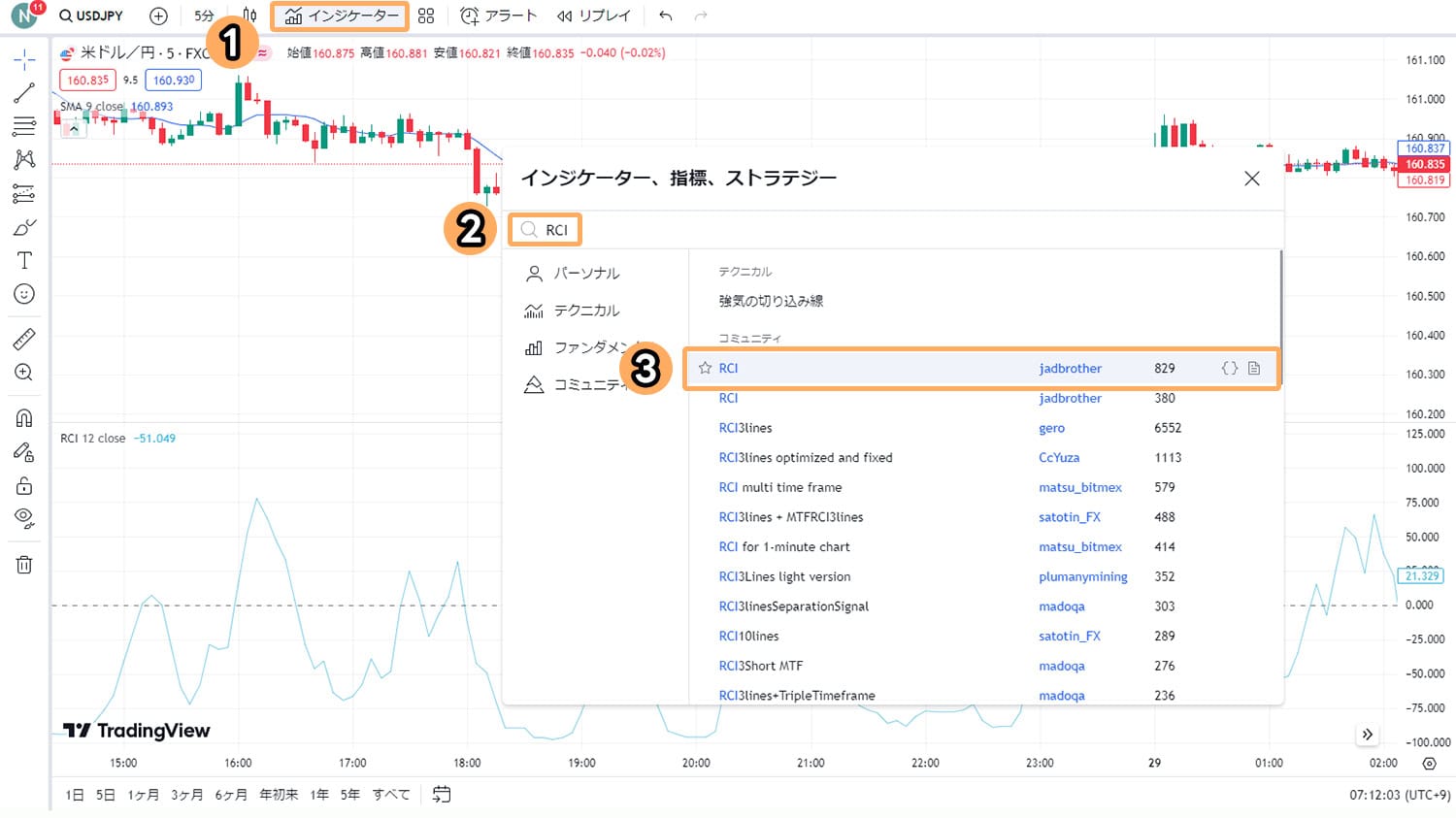1456x818 pixels.
Task: Open the 5分 timeframe selector
Action: coord(204,16)
